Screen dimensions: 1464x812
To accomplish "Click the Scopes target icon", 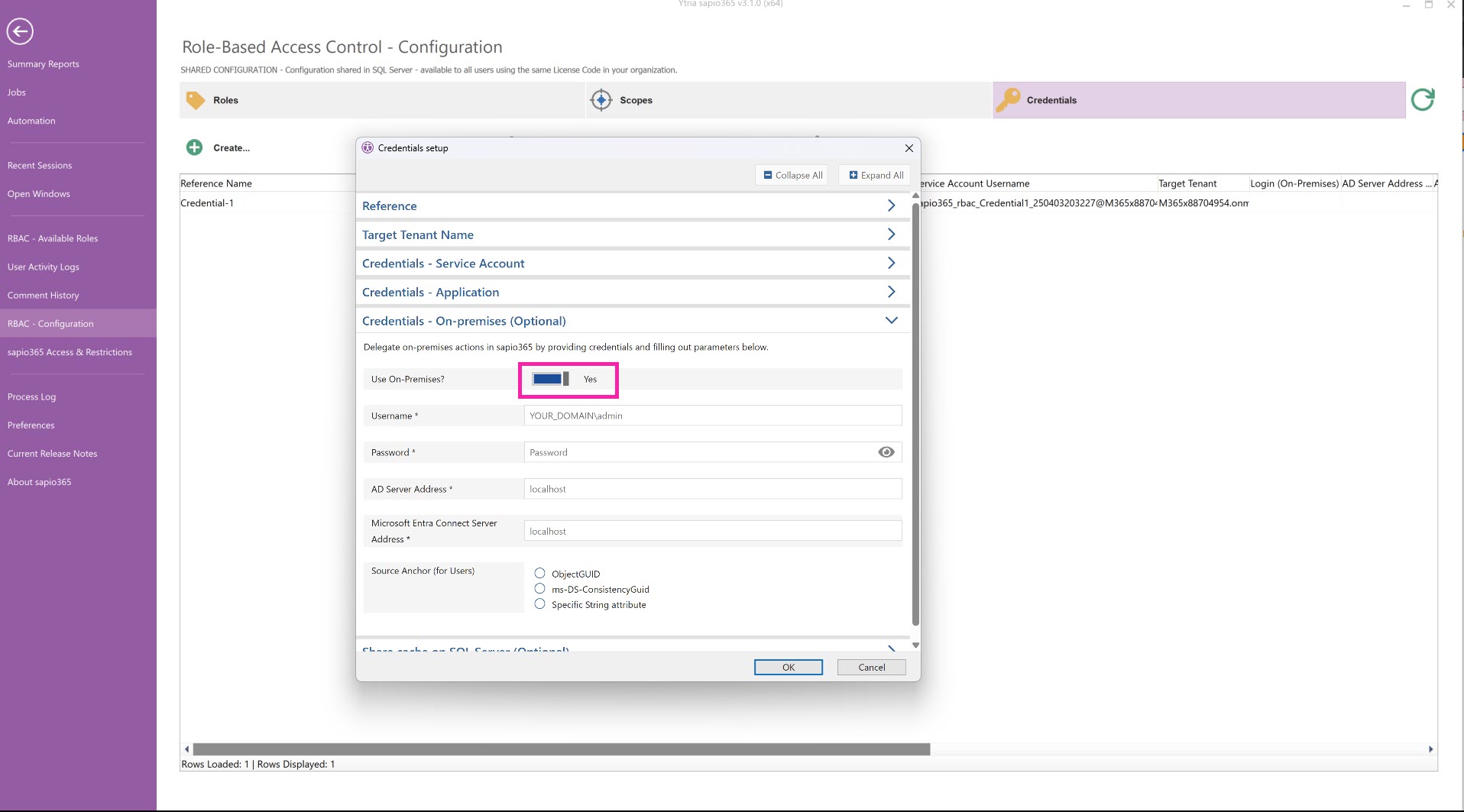I will point(601,100).
